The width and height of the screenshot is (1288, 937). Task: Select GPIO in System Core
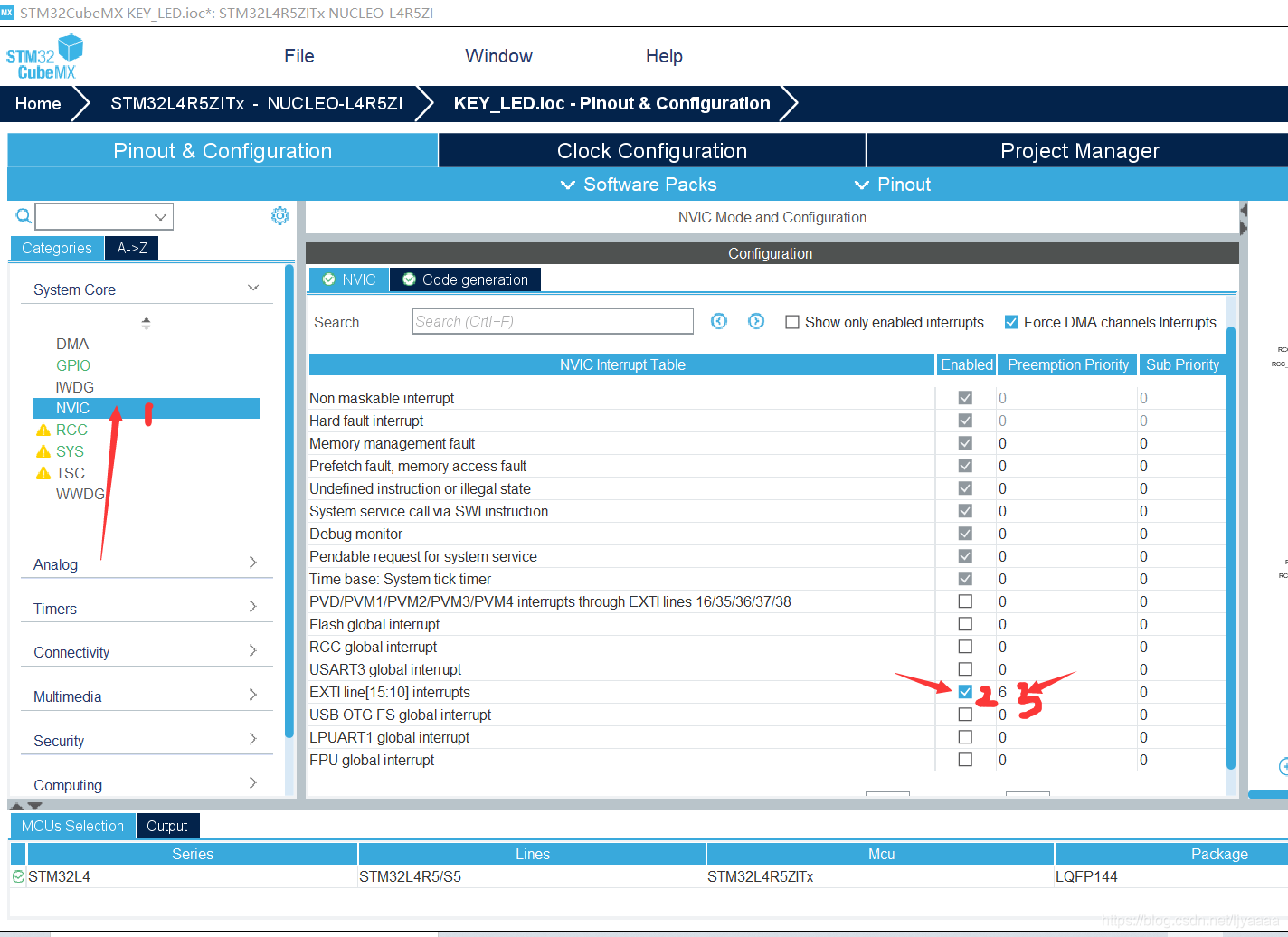(x=73, y=365)
